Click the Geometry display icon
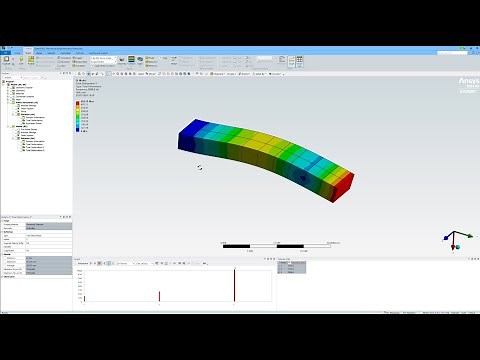 [x=122, y=60]
